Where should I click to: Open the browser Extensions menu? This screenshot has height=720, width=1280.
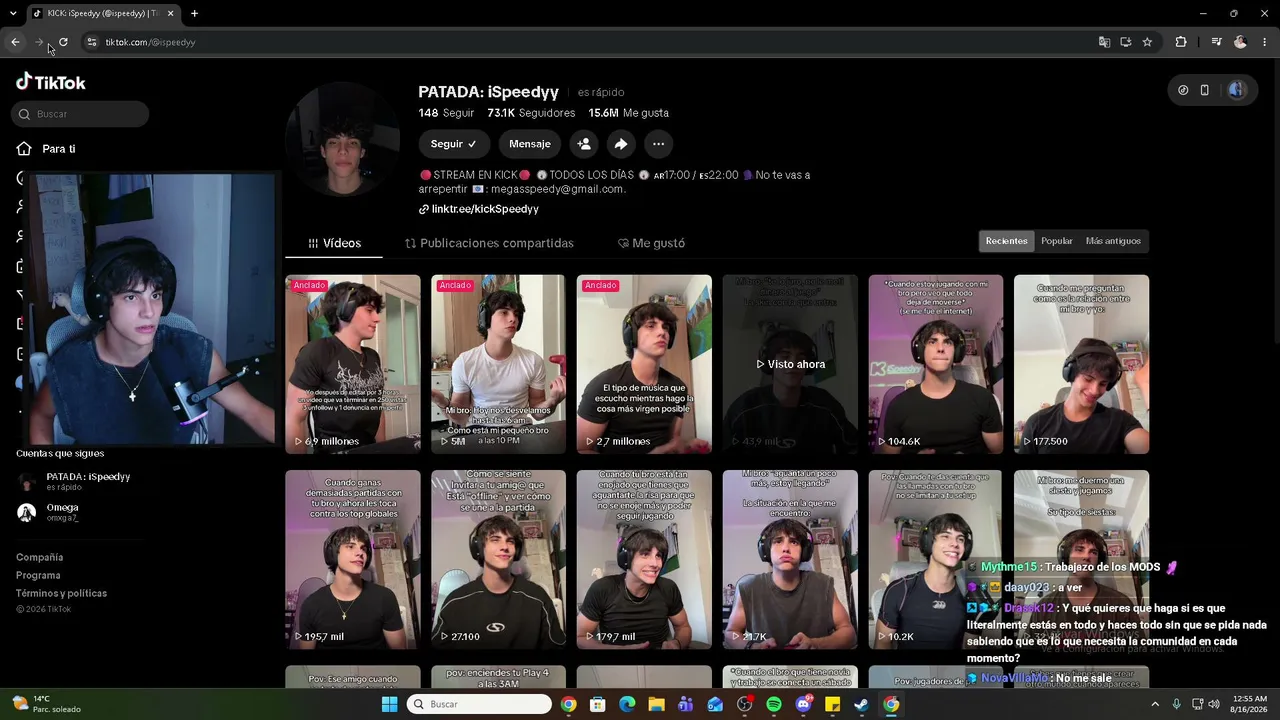pos(1181,42)
